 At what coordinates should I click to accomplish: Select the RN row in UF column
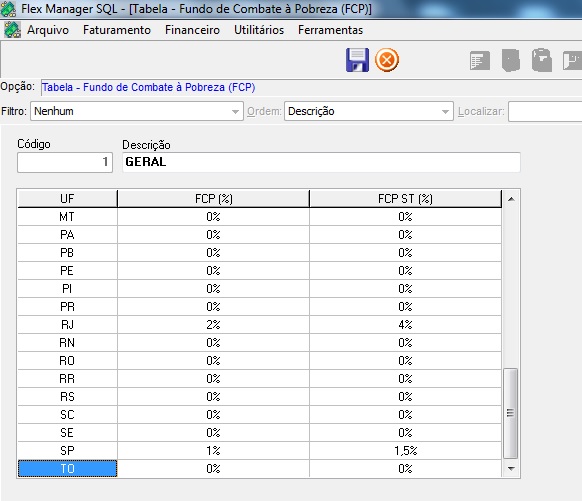pyautogui.click(x=67, y=343)
